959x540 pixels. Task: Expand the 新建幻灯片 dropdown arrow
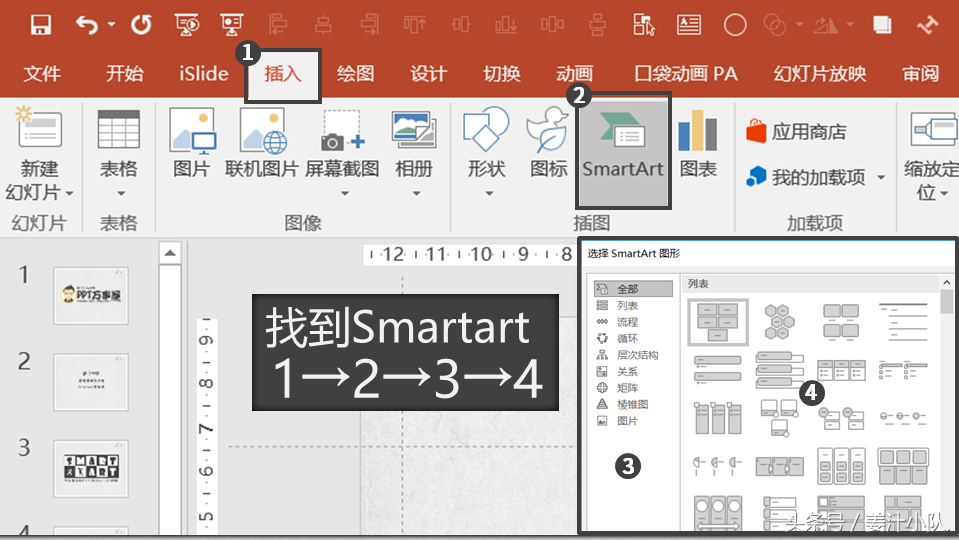coord(69,193)
